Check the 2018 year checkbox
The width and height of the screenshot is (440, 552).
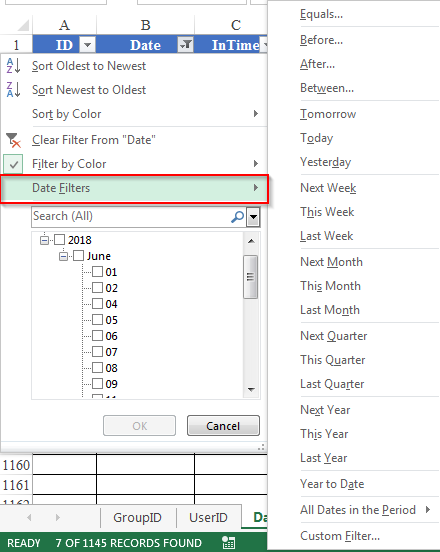(x=59, y=240)
